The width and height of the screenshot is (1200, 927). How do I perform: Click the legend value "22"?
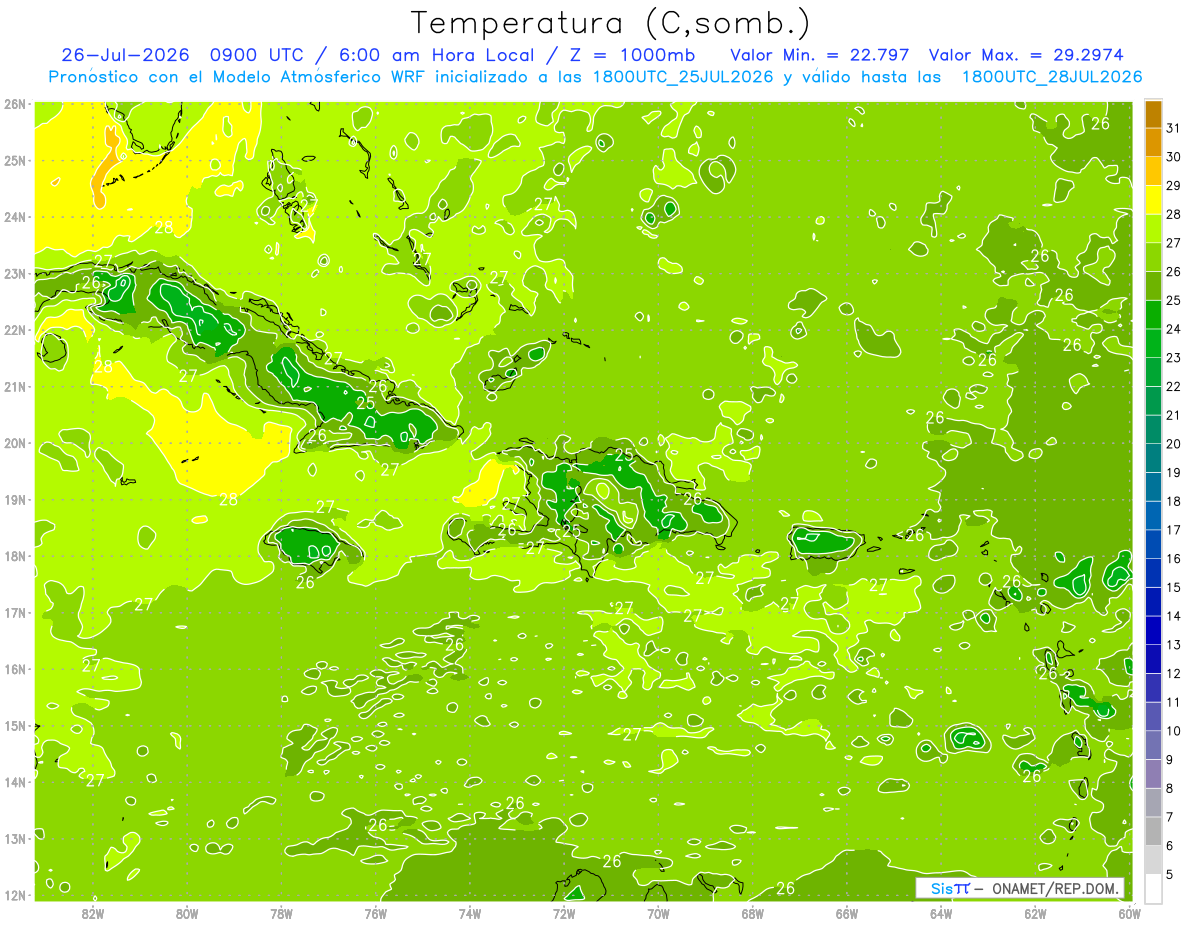(x=1174, y=387)
